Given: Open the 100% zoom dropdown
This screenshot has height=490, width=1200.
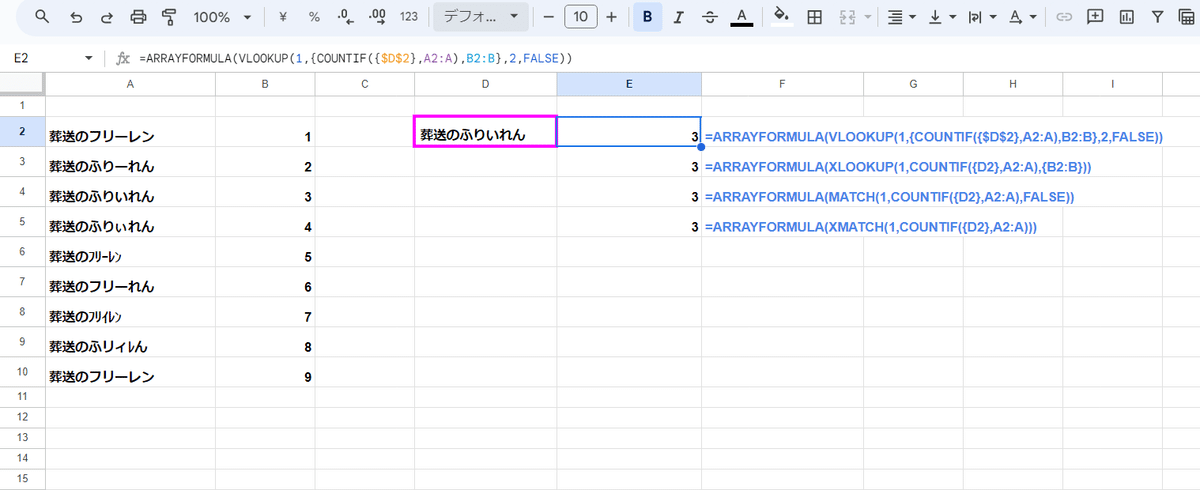Looking at the screenshot, I should click(222, 17).
